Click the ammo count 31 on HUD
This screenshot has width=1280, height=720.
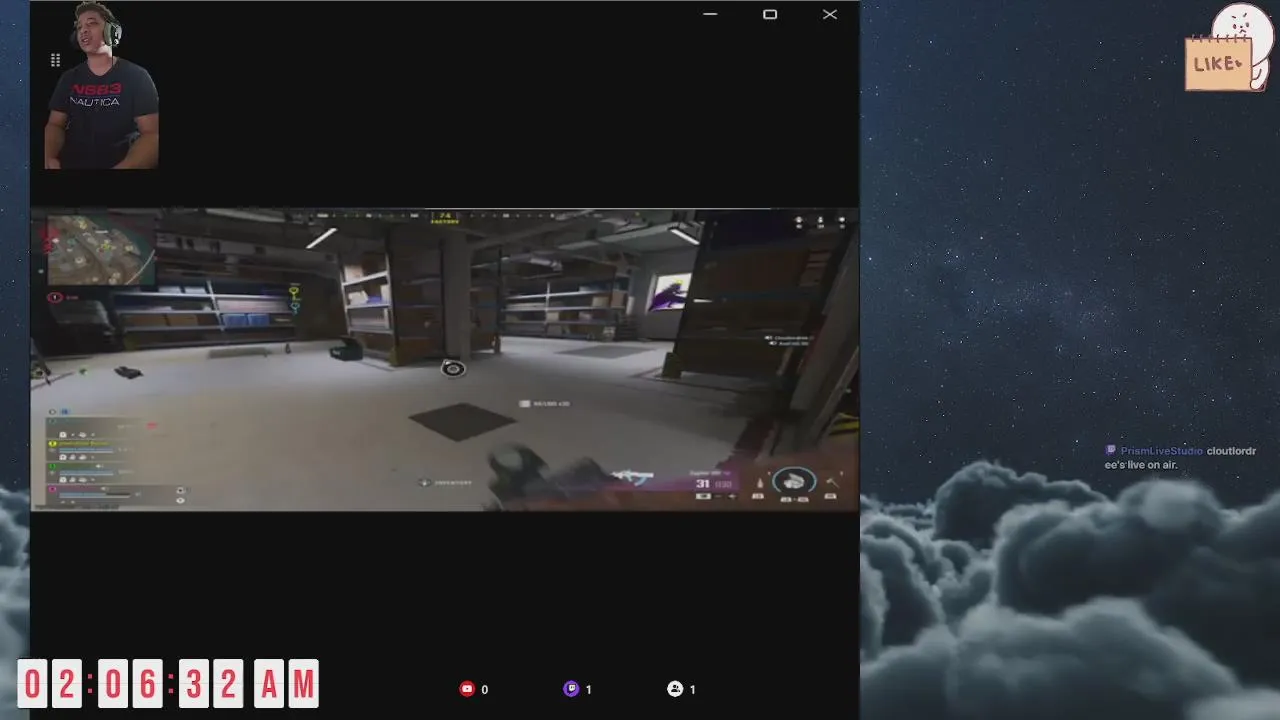pyautogui.click(x=702, y=484)
